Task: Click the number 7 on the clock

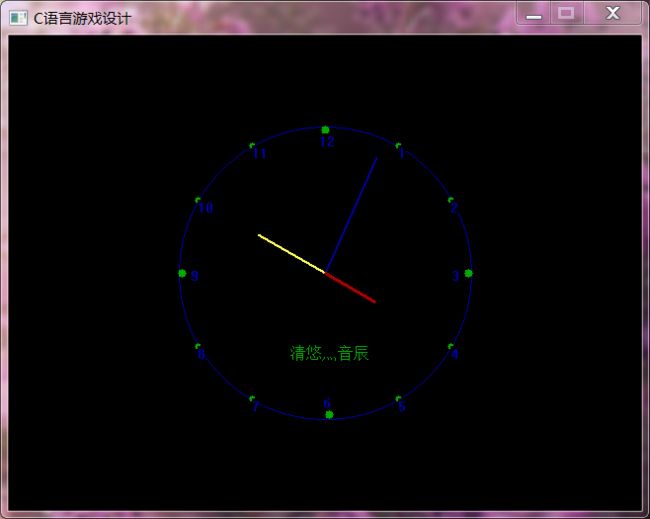Action: coord(256,407)
